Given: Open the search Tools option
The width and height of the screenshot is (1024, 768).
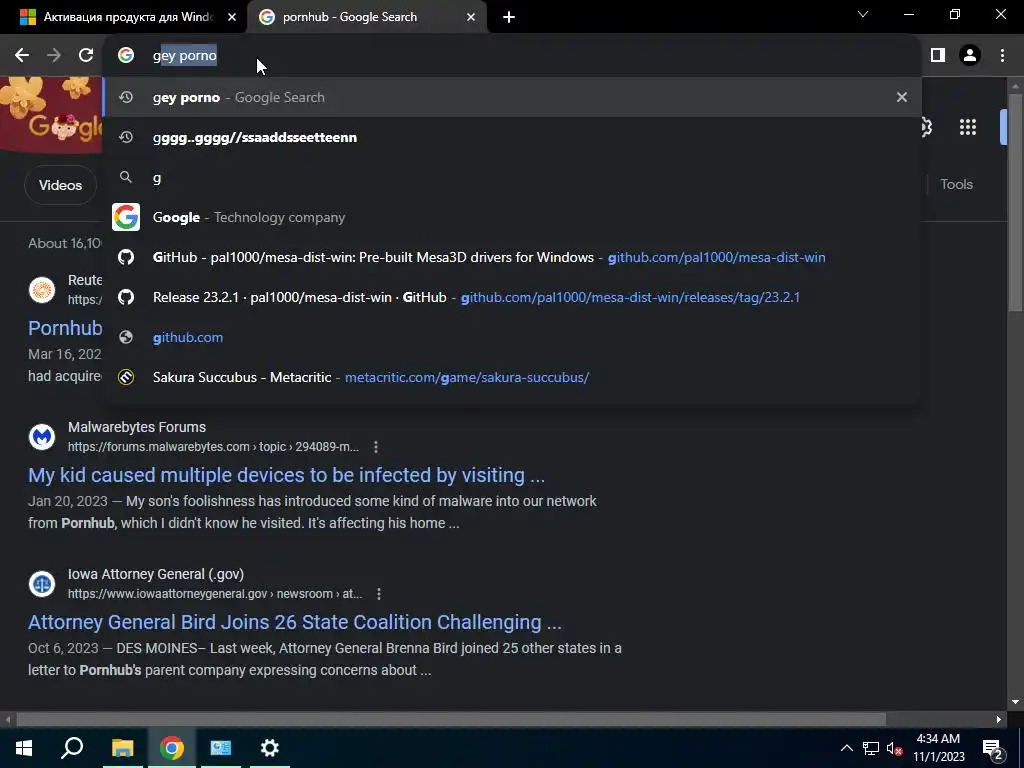Looking at the screenshot, I should click(x=956, y=184).
